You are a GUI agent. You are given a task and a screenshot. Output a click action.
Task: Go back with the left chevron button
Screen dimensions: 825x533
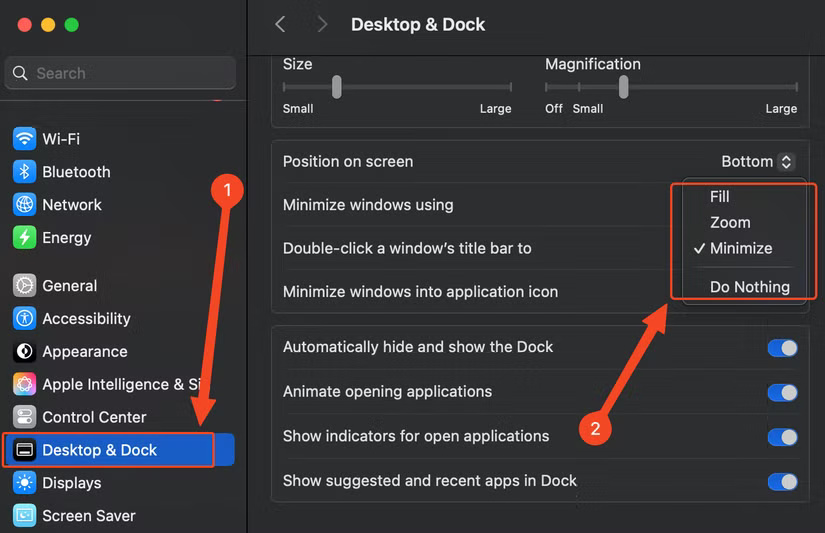(281, 25)
